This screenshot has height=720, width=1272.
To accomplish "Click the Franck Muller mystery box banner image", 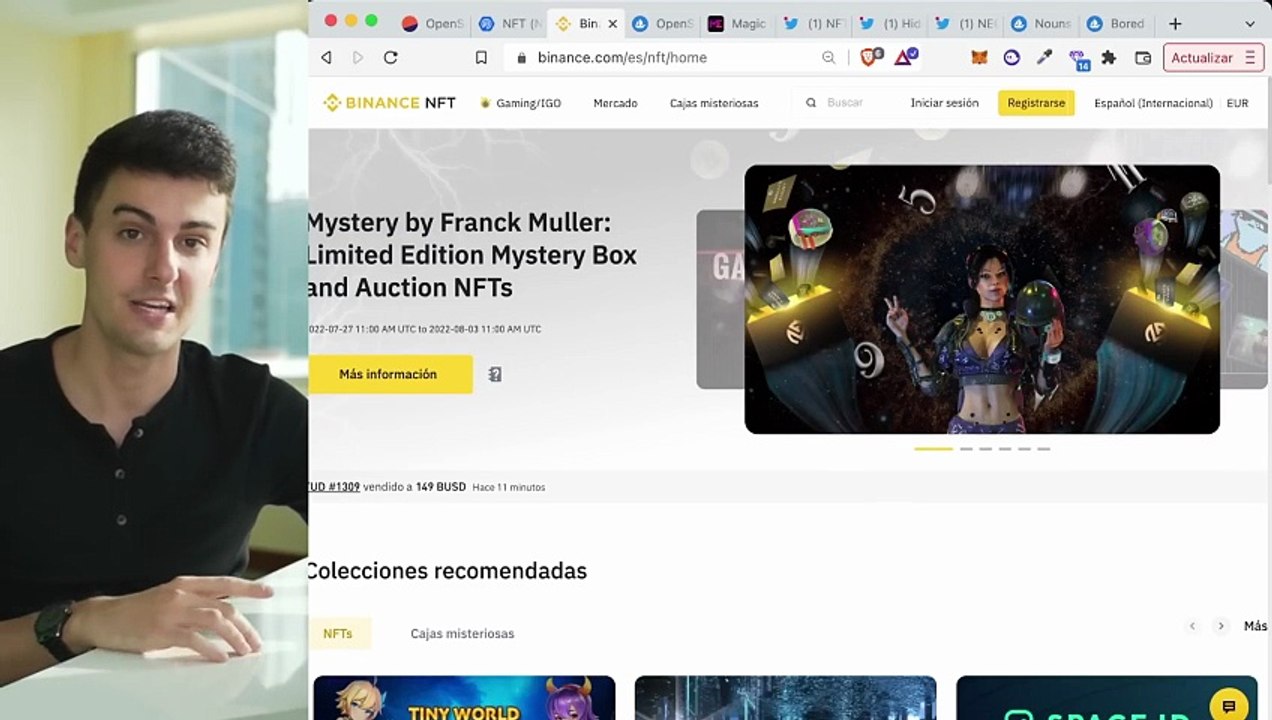I will coord(982,299).
